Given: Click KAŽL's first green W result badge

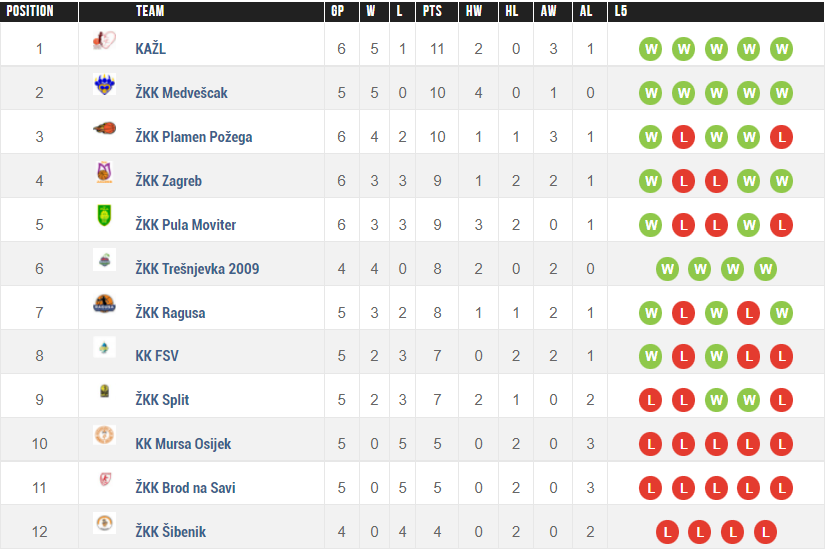Looking at the screenshot, I should [x=651, y=49].
